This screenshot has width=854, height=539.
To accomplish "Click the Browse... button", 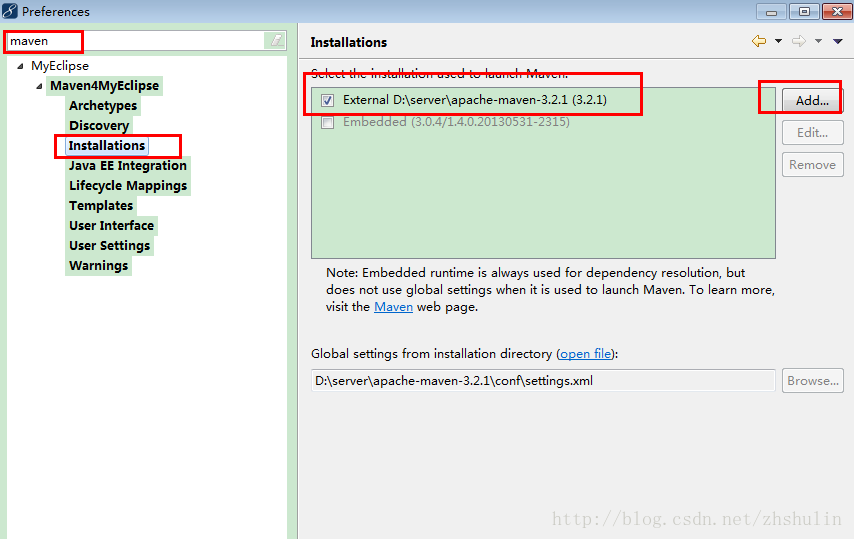I will (x=813, y=381).
